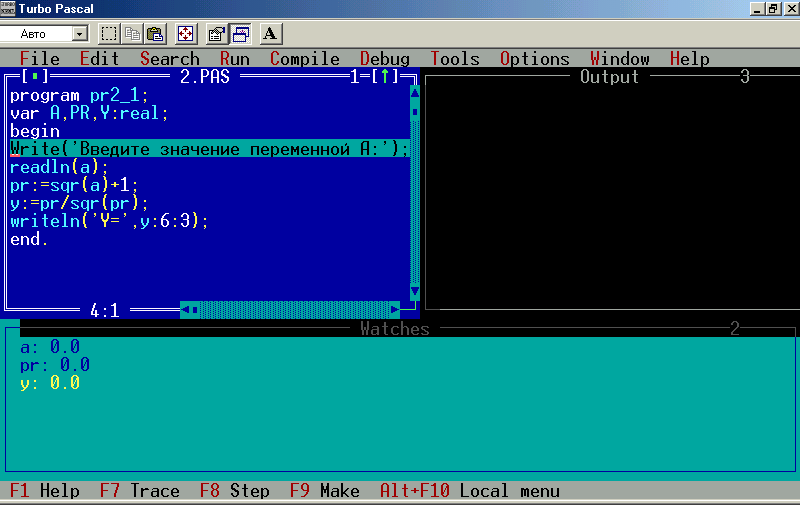Click the Mark selection toolbar icon
The image size is (800, 505).
coord(108,34)
